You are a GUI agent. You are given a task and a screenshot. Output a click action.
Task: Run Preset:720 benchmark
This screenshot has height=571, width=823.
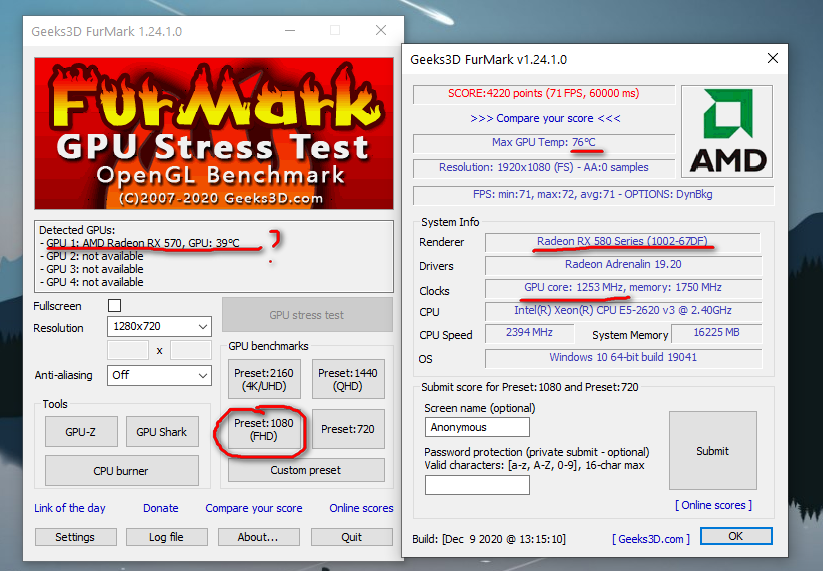[348, 429]
